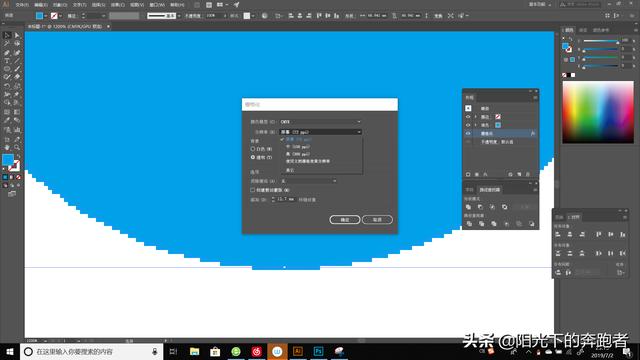Hide the Fill attribute in Appearance panel
Image resolution: width=640 pixels, height=360 pixels.
(468, 125)
